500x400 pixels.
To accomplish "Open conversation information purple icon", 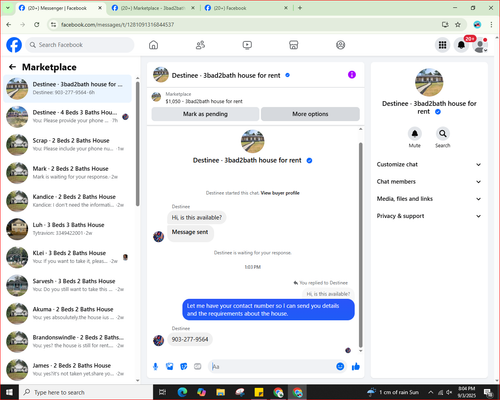I will (352, 75).
